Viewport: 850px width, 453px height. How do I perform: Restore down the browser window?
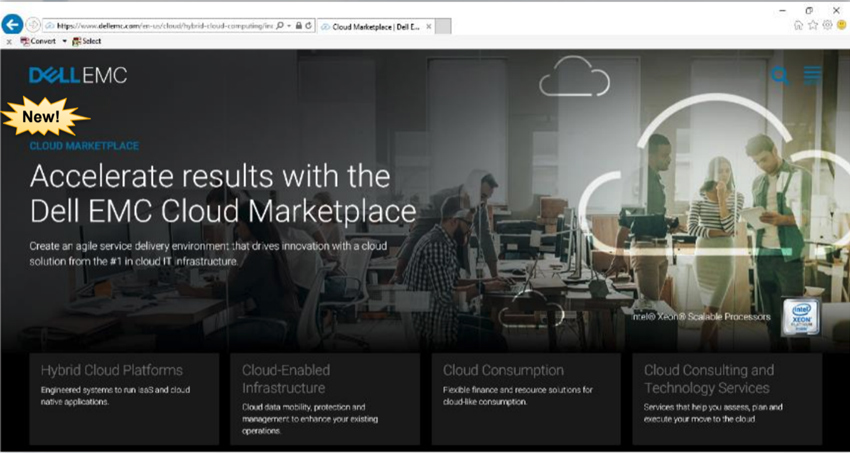(809, 10)
